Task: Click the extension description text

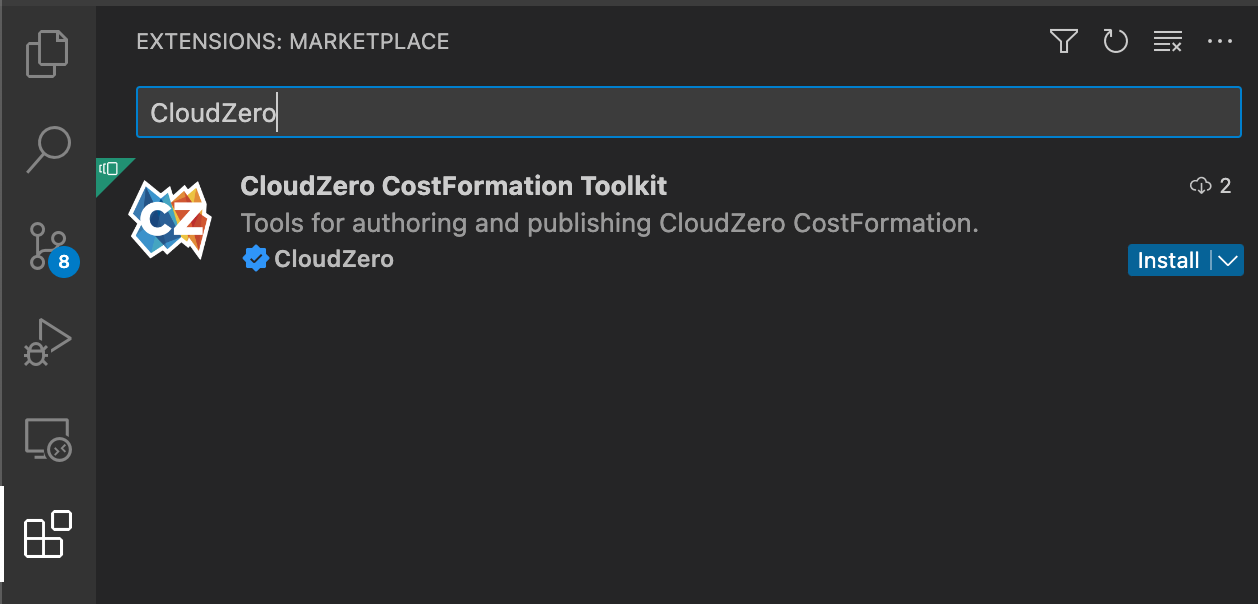Action: (x=609, y=223)
